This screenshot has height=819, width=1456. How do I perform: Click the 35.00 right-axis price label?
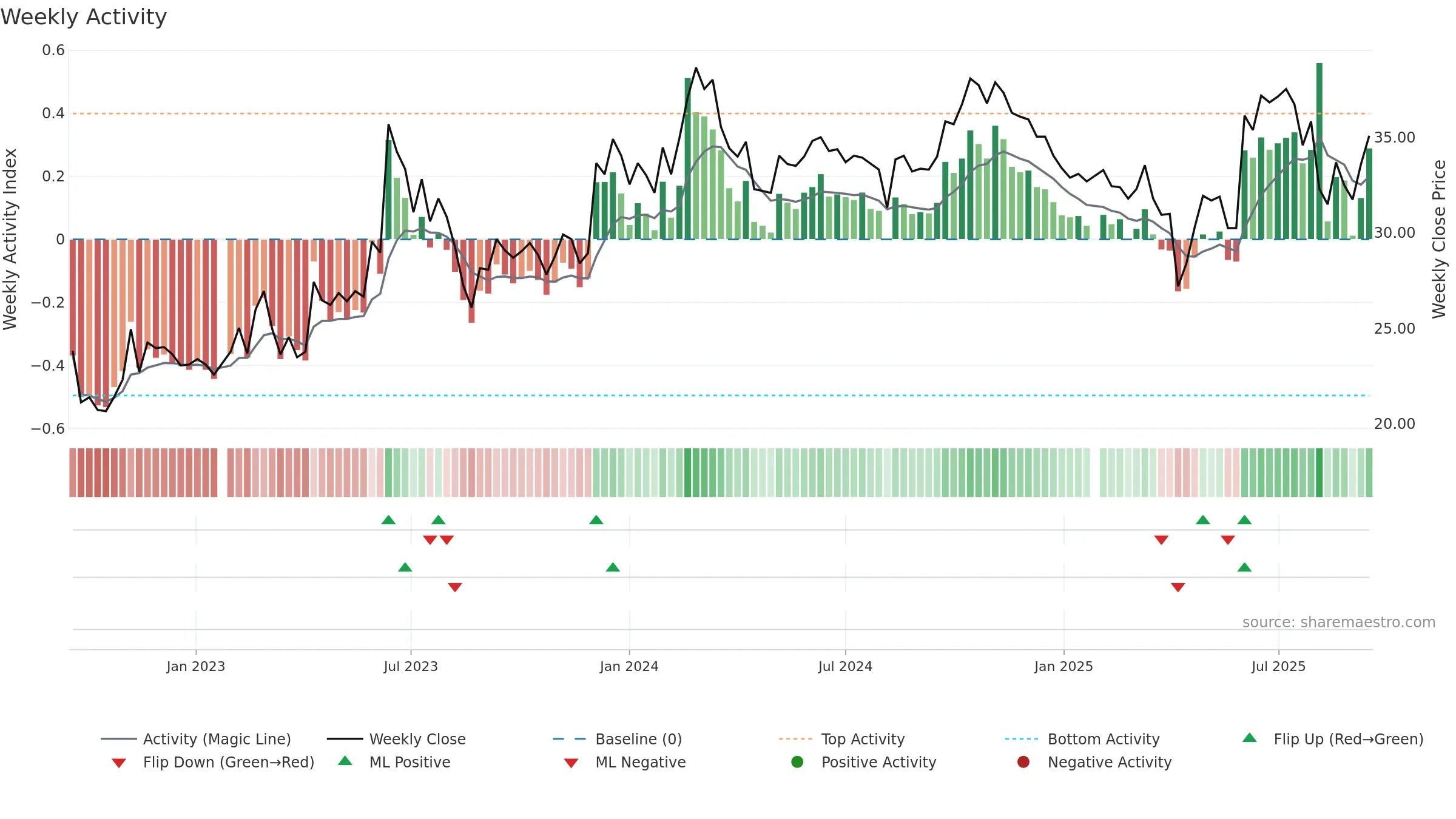point(1395,138)
